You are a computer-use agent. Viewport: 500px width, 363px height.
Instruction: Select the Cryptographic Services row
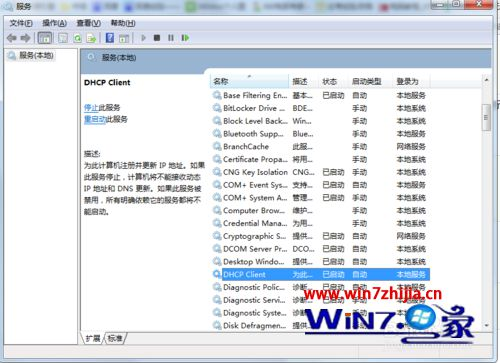321,236
